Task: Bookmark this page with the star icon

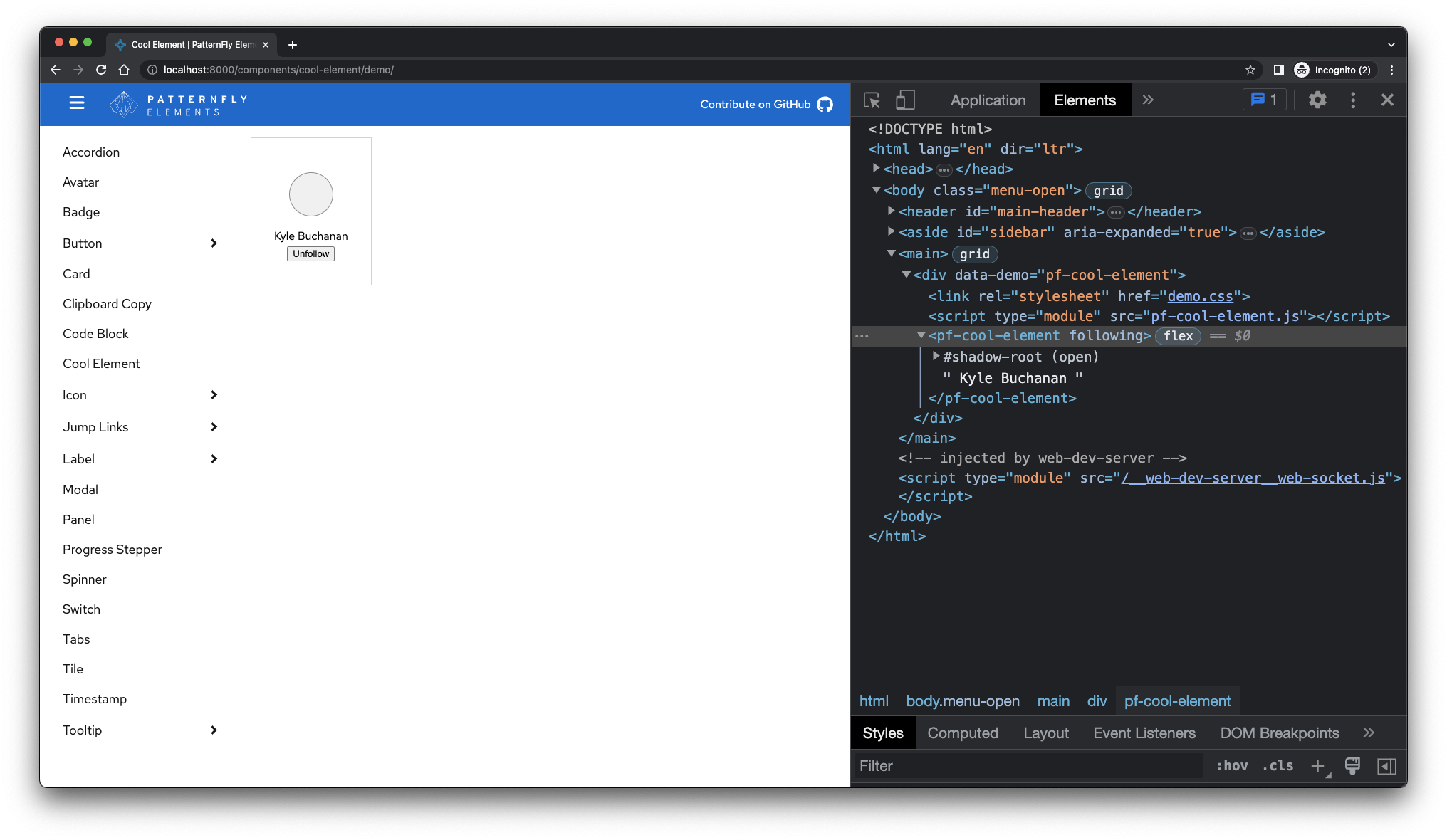Action: pos(1250,70)
